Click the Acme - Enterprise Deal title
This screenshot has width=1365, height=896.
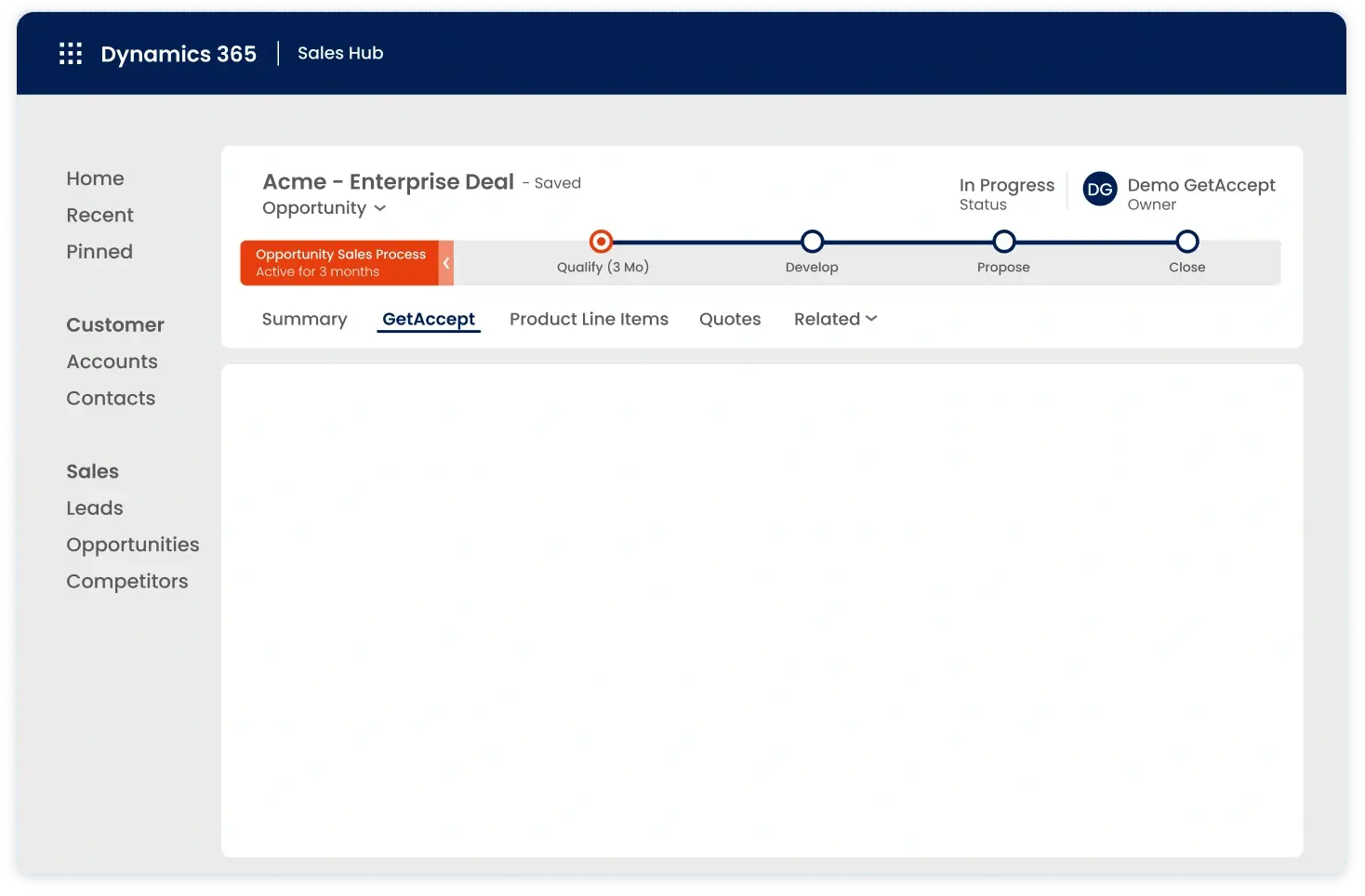click(388, 181)
